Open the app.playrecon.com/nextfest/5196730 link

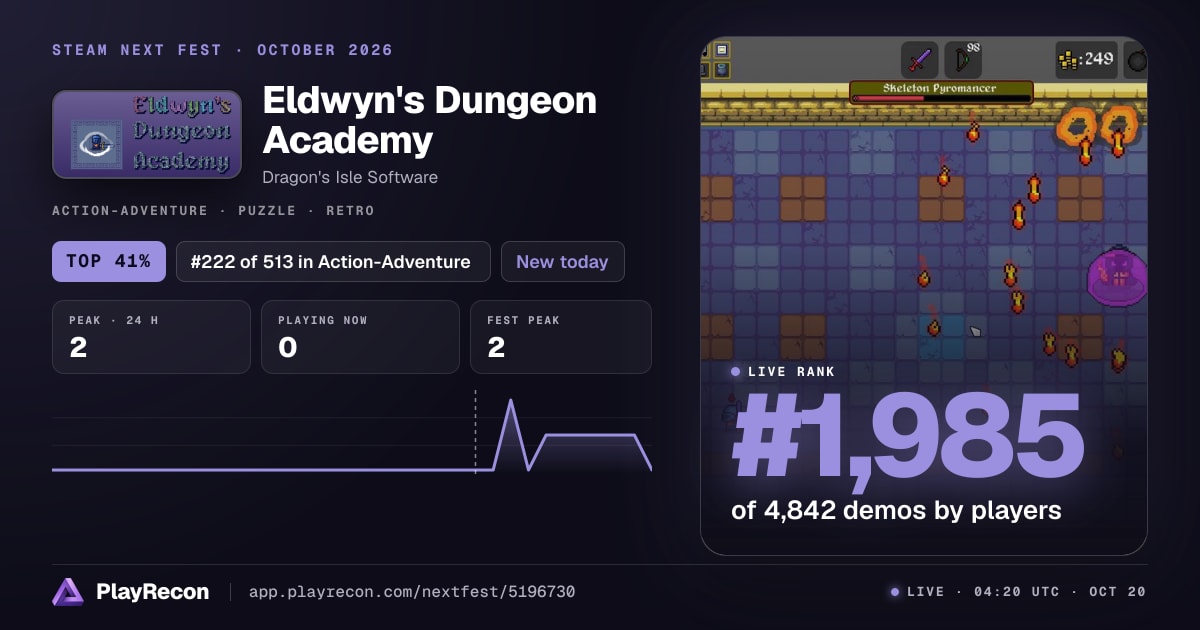click(411, 592)
